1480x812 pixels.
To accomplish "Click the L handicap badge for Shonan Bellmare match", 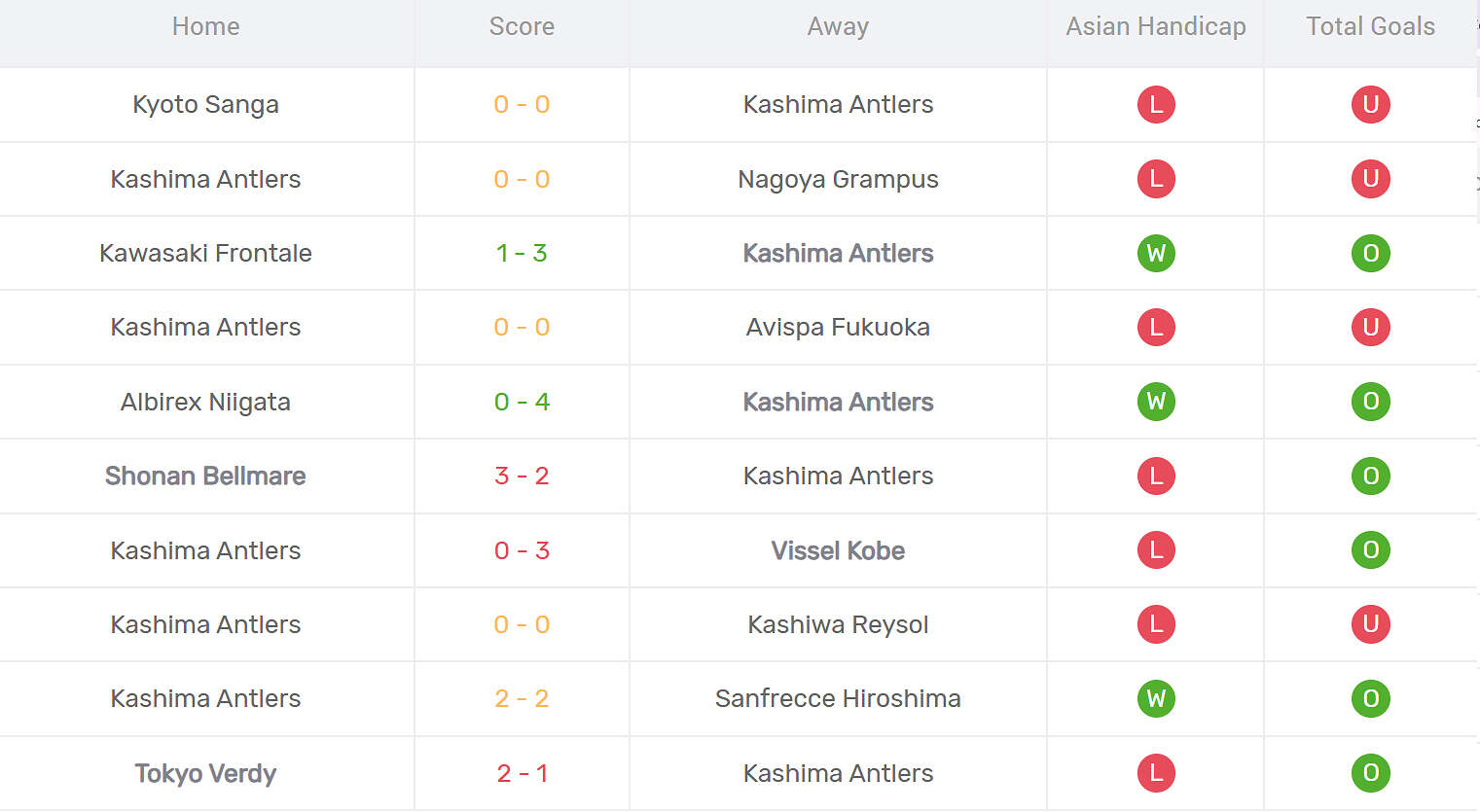I will coord(1156,476).
